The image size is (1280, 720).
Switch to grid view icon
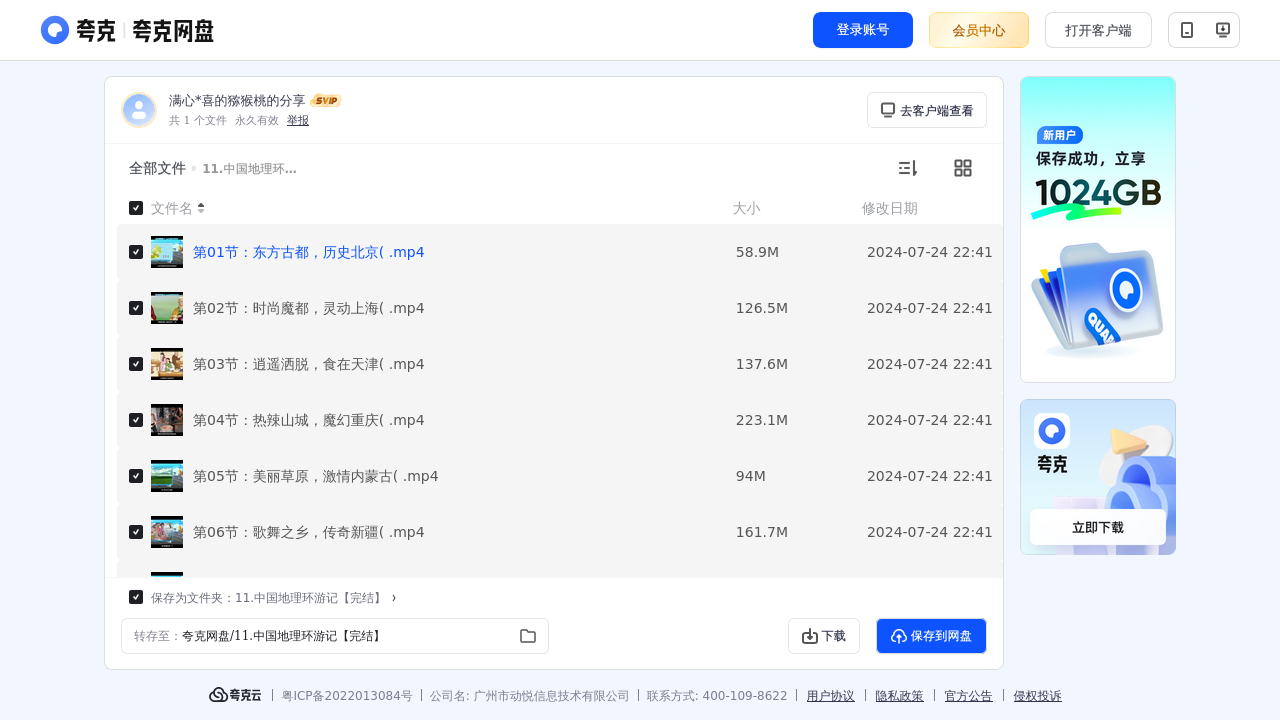click(963, 168)
